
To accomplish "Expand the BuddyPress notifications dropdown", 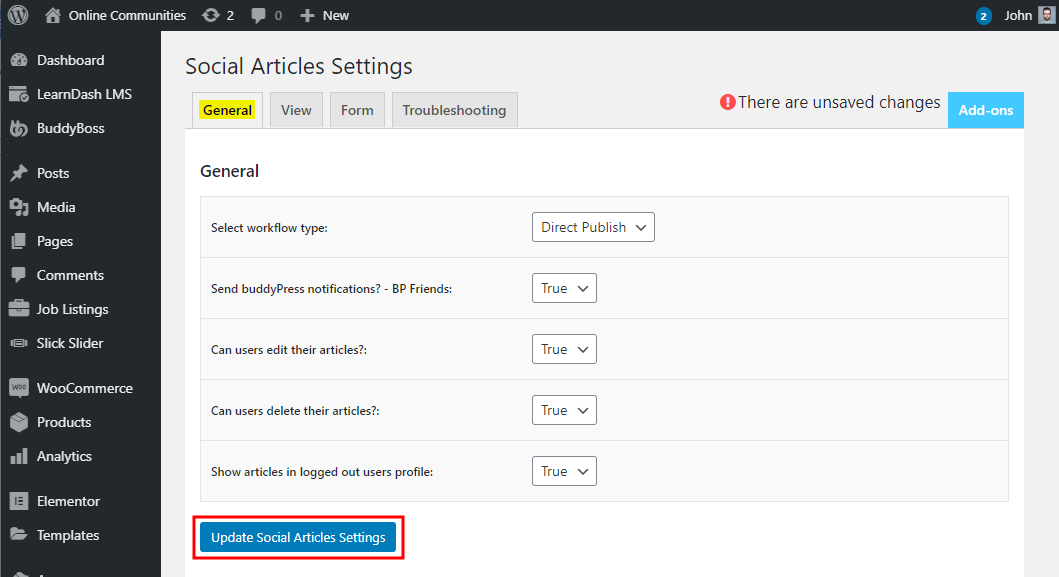I will [563, 288].
